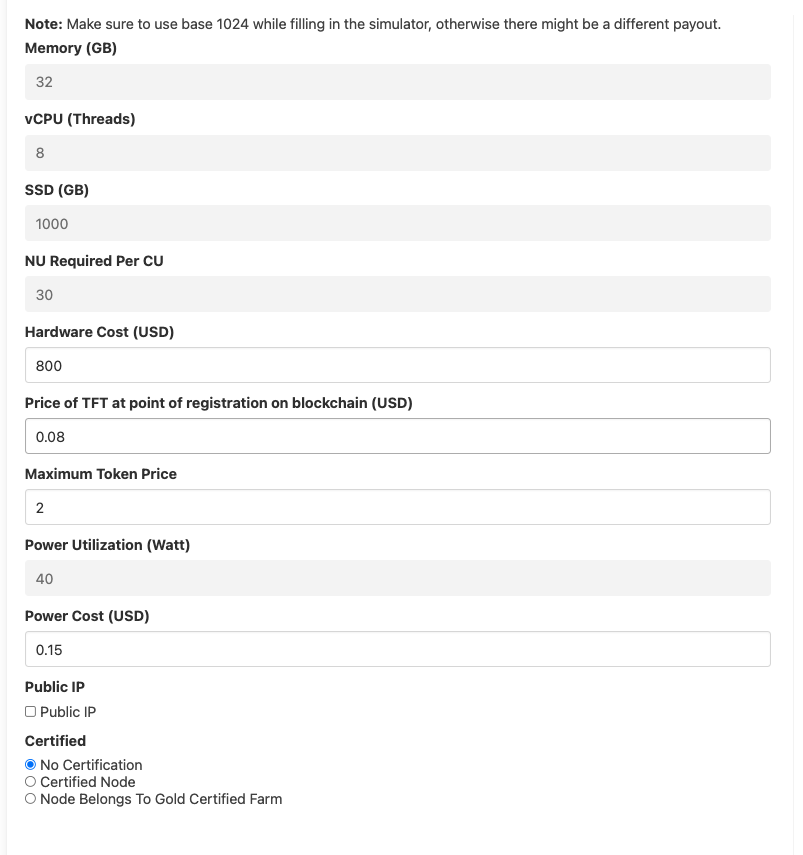
Task: Click the TFT registration price field
Action: tap(397, 436)
